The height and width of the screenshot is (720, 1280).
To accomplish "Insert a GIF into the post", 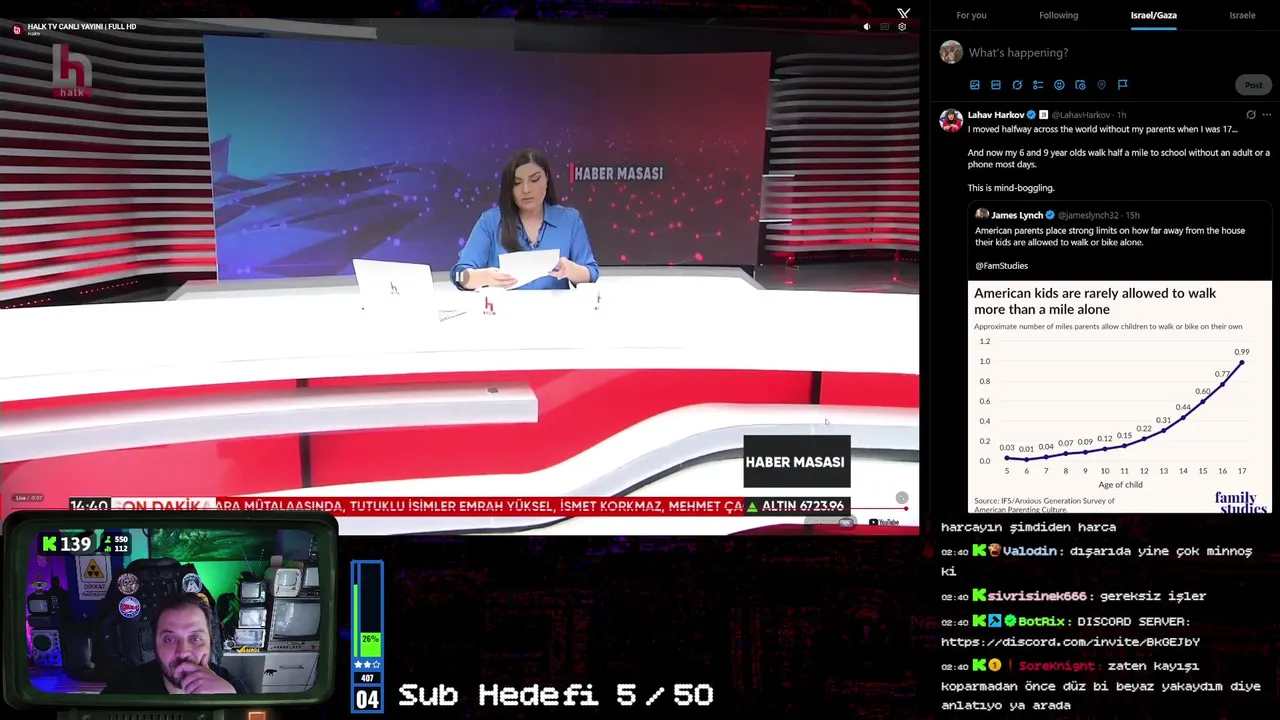I will [996, 85].
